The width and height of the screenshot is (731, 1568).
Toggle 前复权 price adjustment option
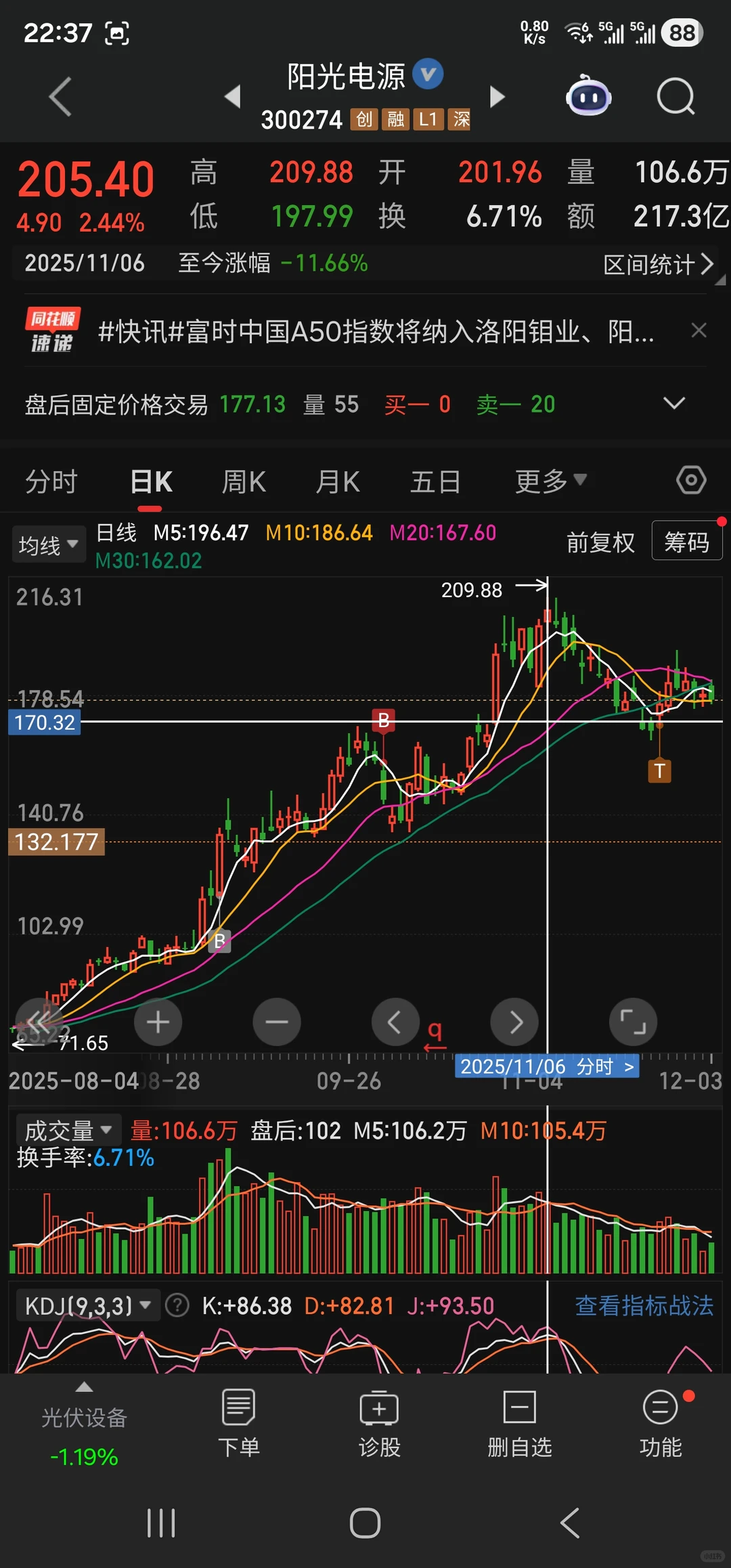600,542
